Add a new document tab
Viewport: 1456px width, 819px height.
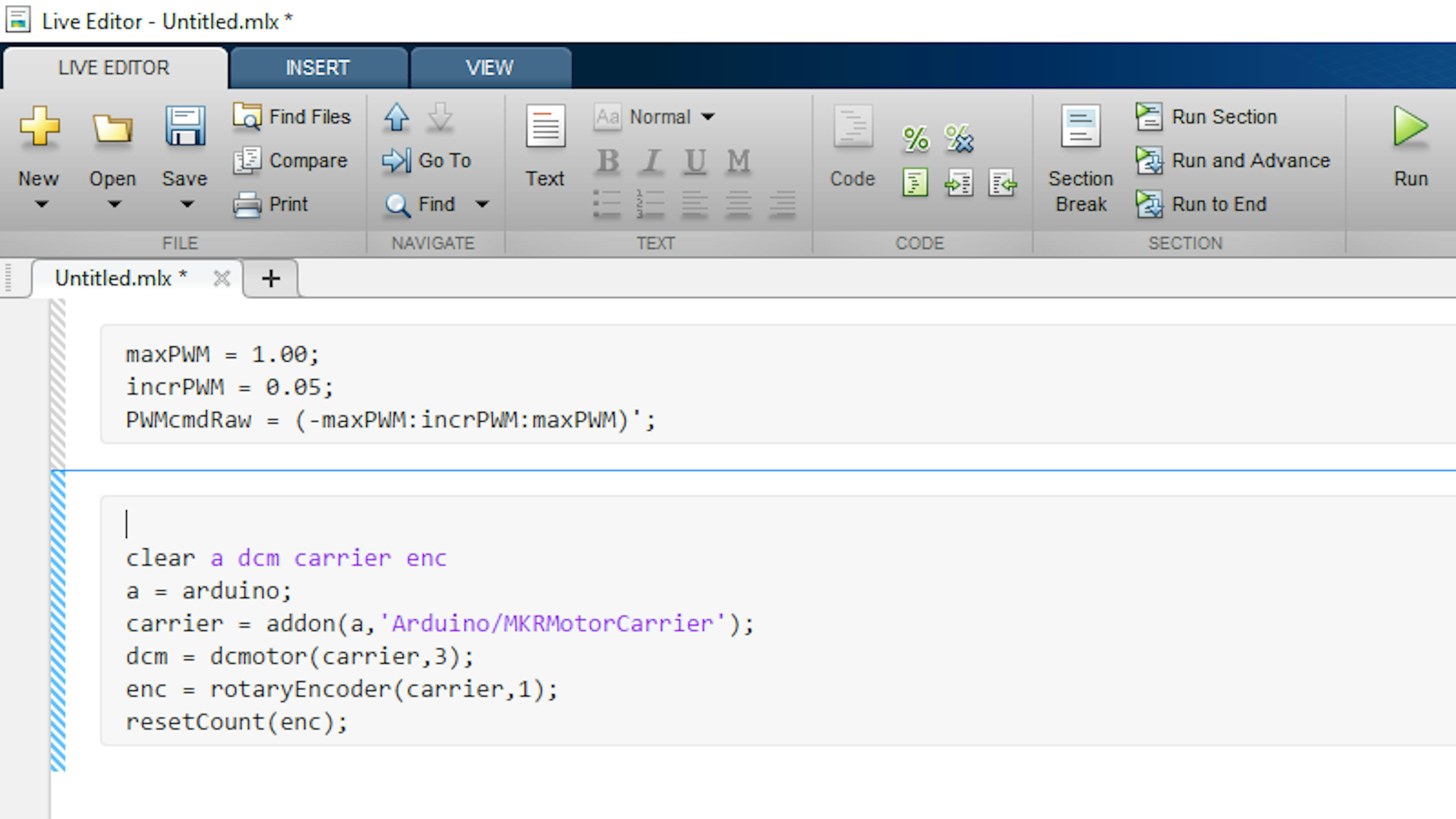pos(271,278)
